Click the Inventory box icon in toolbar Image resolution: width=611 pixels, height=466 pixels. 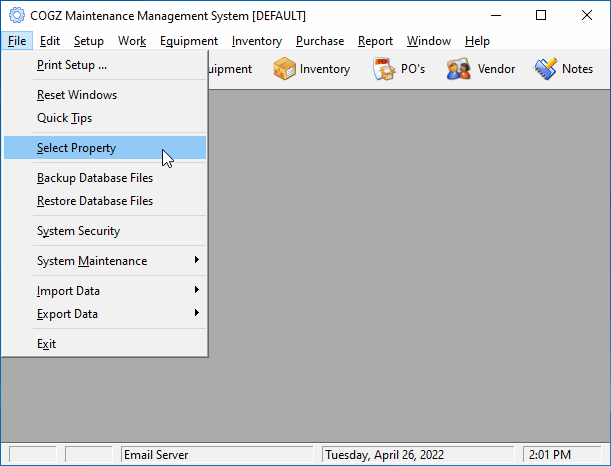(x=284, y=69)
